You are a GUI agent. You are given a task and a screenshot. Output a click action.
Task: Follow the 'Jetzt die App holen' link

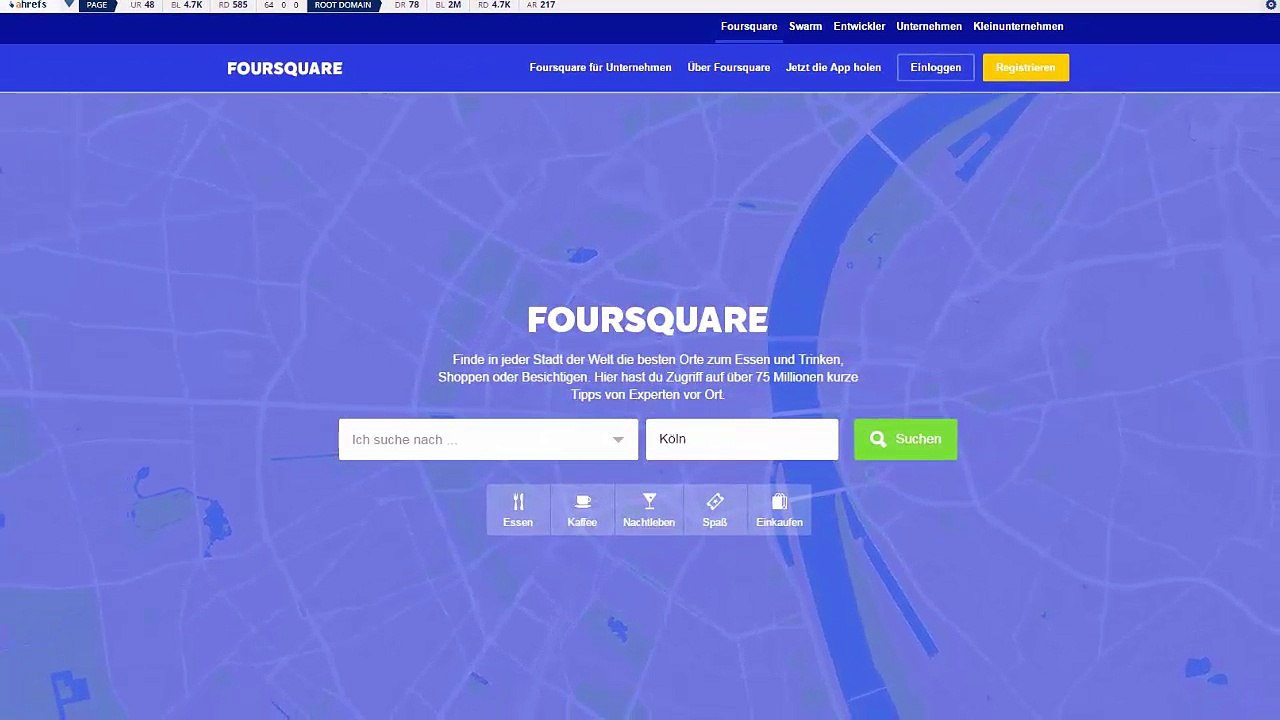pos(833,68)
